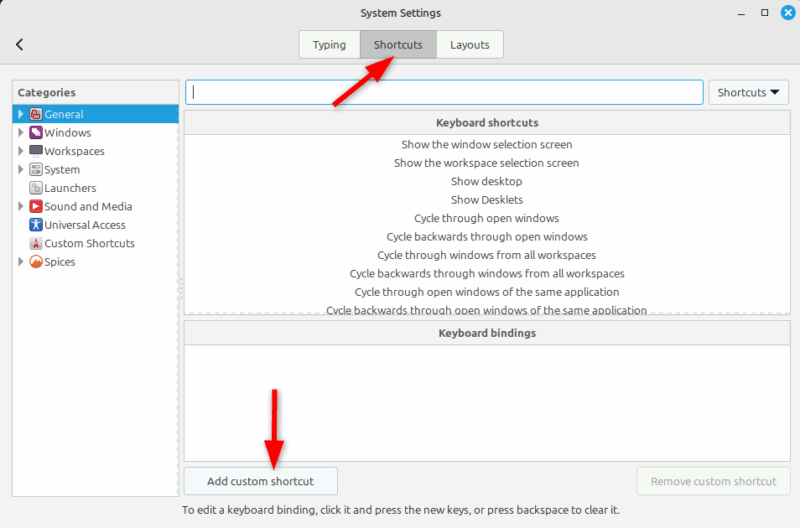Click the Keyboard shortcuts column header
800x528 pixels.
(x=487, y=122)
